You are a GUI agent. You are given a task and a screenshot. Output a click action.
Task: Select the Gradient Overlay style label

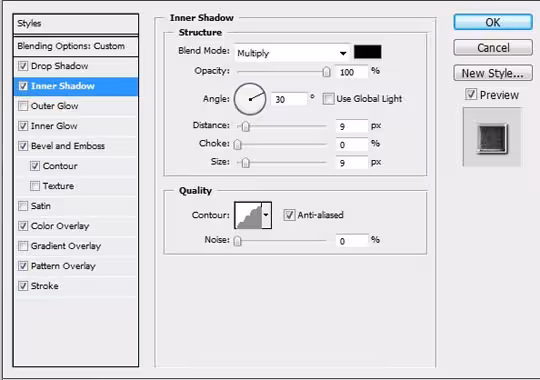click(66, 246)
